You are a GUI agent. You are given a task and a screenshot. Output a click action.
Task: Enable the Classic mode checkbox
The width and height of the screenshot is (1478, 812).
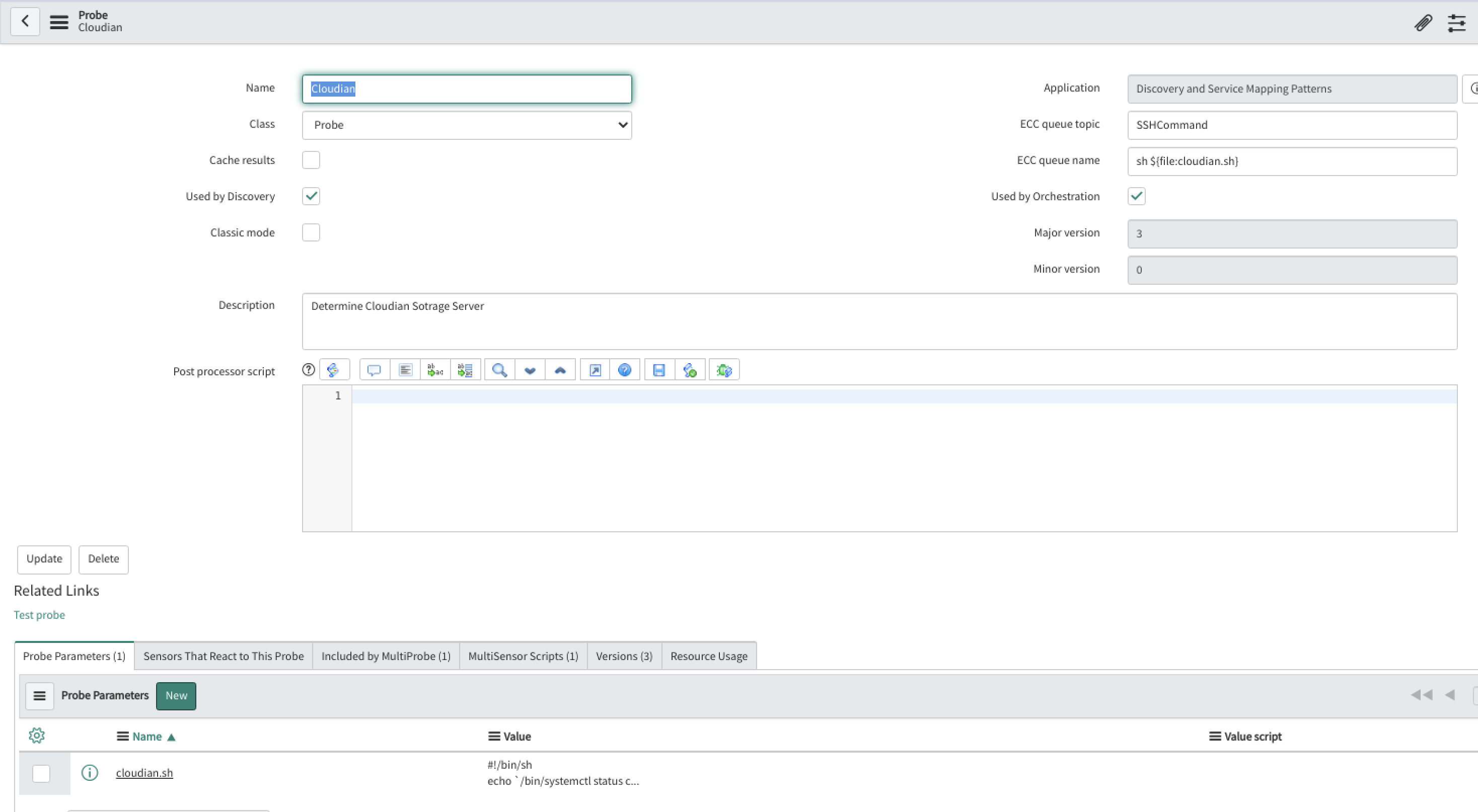pos(311,233)
